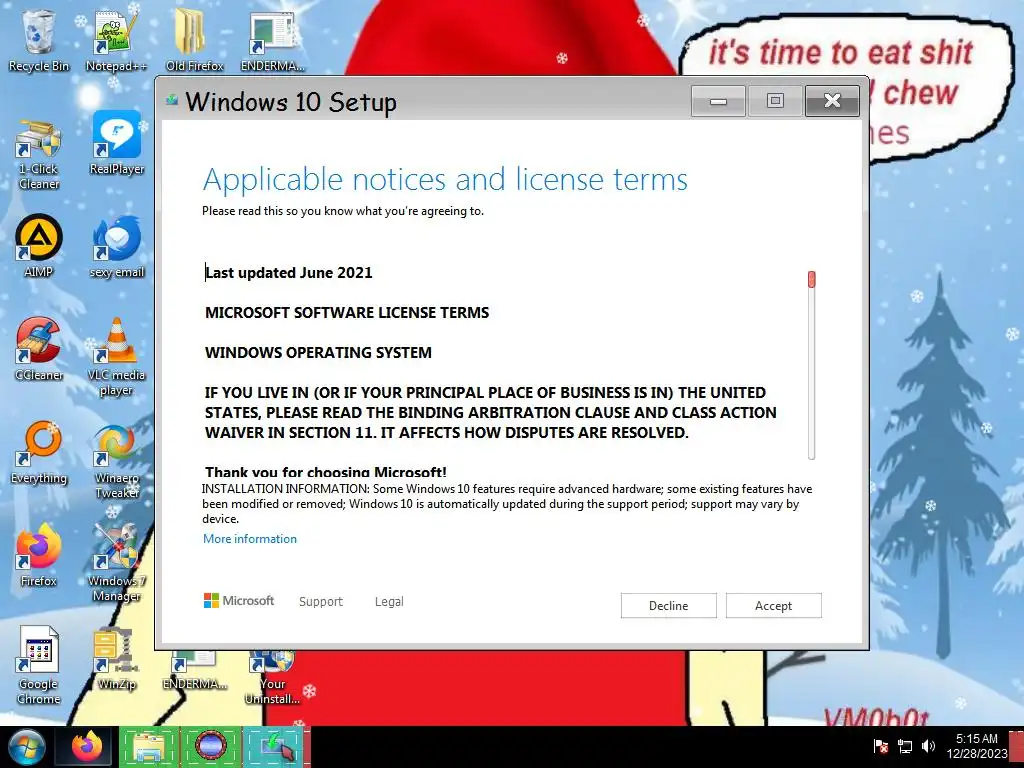Launch CCleaner from the desktop
Image resolution: width=1024 pixels, height=768 pixels.
click(39, 349)
